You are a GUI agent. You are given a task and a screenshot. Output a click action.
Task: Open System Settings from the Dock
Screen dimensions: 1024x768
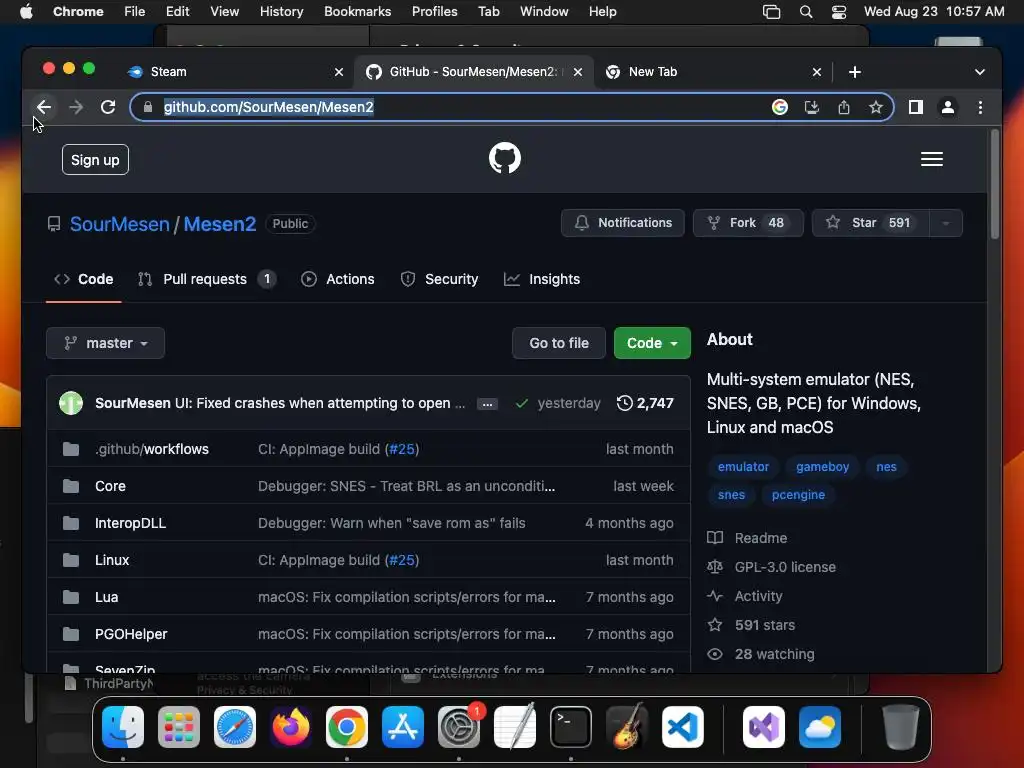(459, 727)
